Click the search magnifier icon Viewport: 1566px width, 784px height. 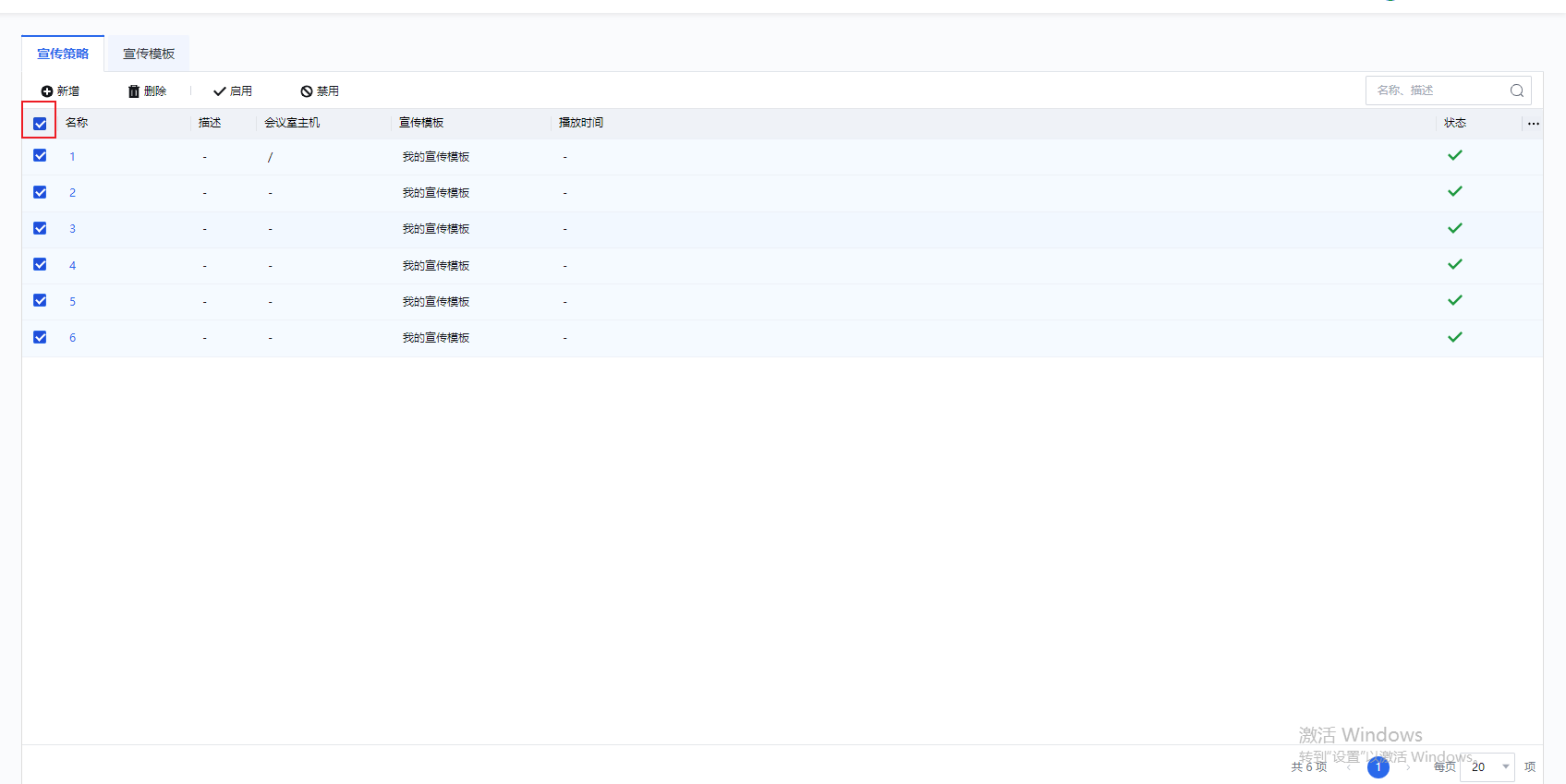(x=1516, y=90)
